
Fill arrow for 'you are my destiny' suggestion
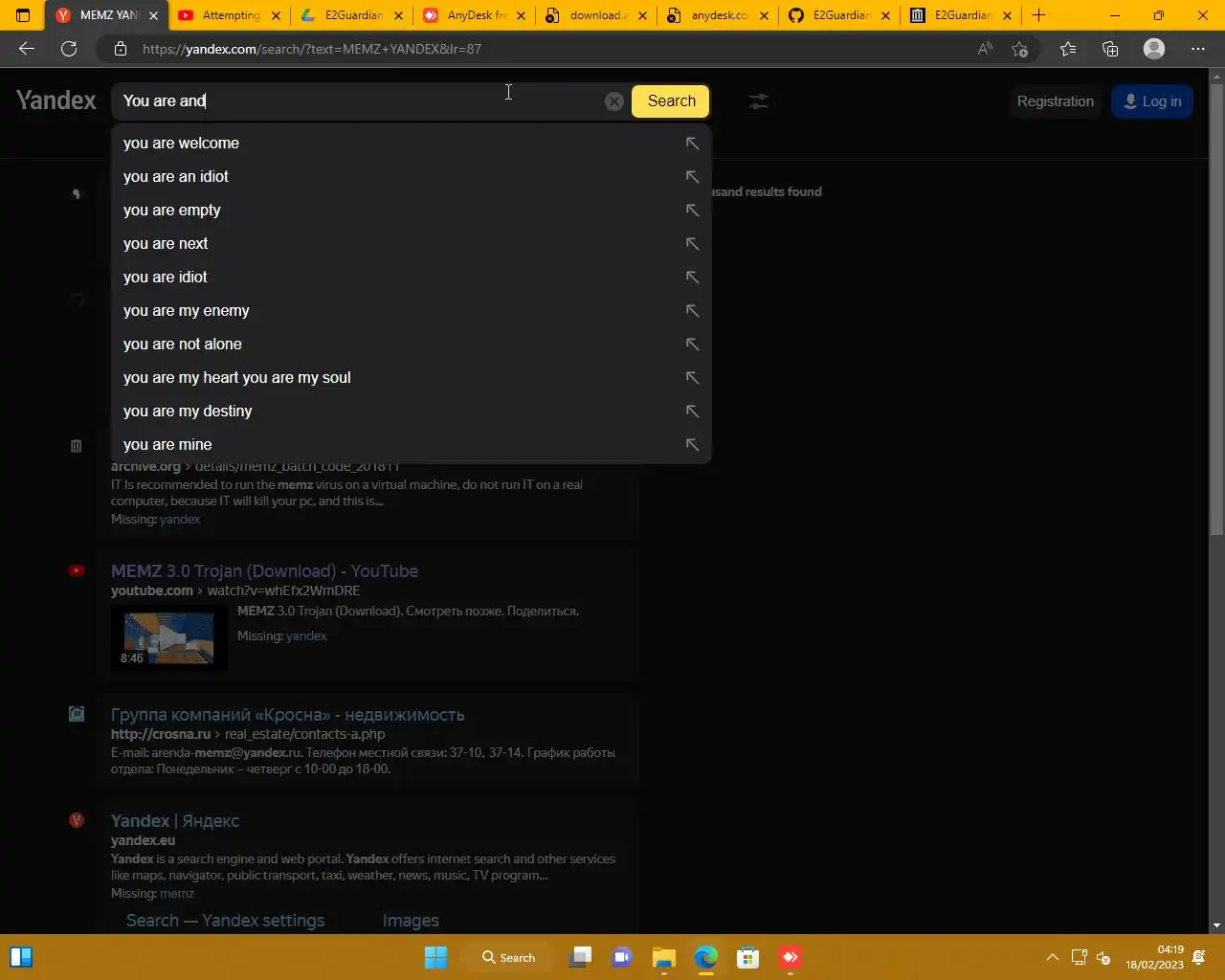click(x=692, y=412)
